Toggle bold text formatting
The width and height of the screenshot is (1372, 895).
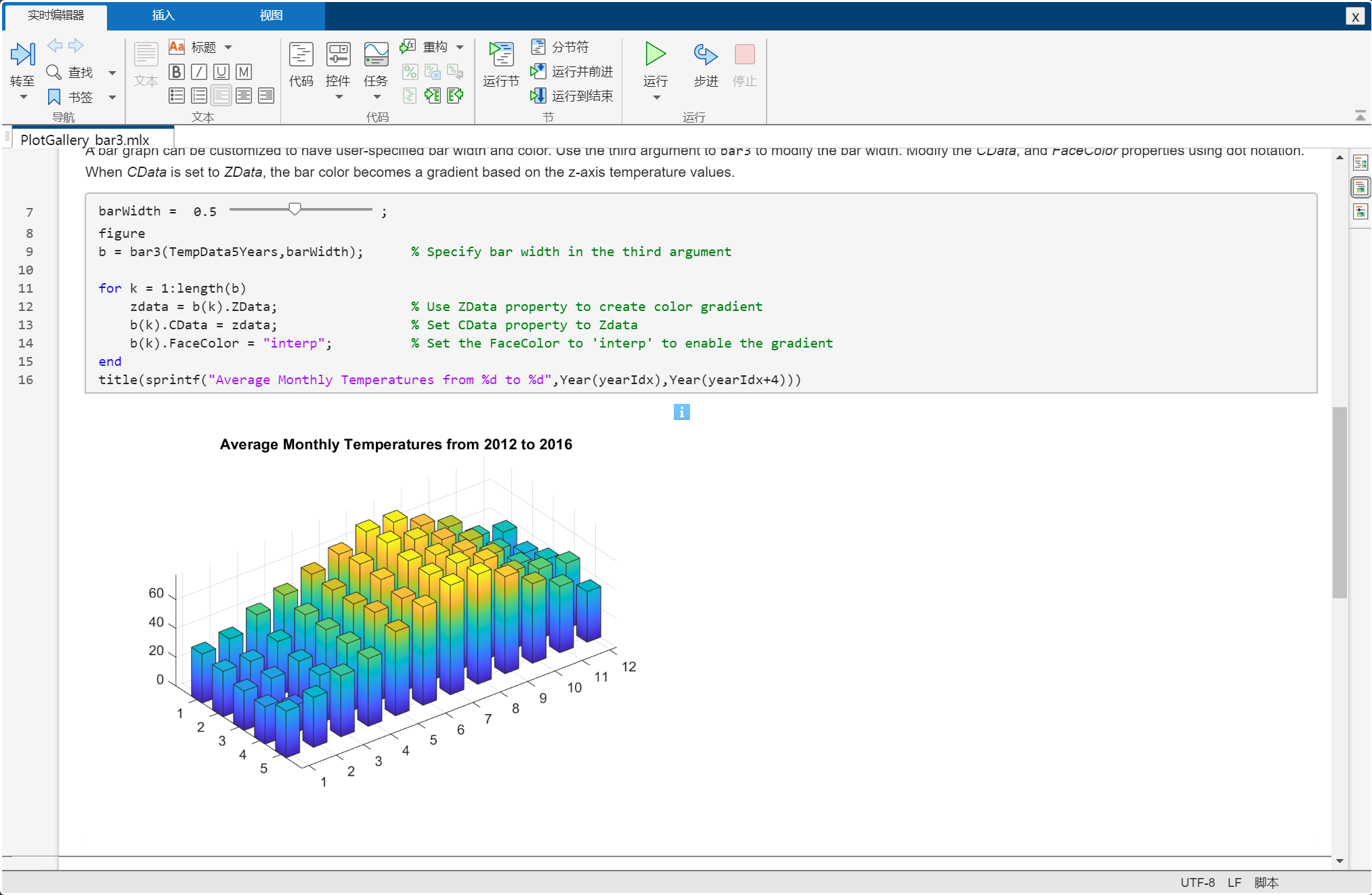click(177, 72)
